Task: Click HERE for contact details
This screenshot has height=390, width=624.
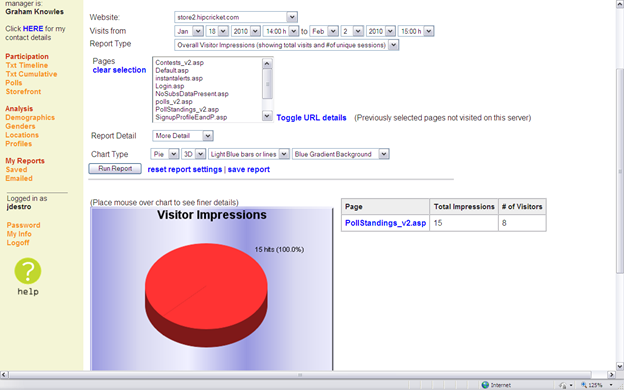Action: pyautogui.click(x=33, y=29)
